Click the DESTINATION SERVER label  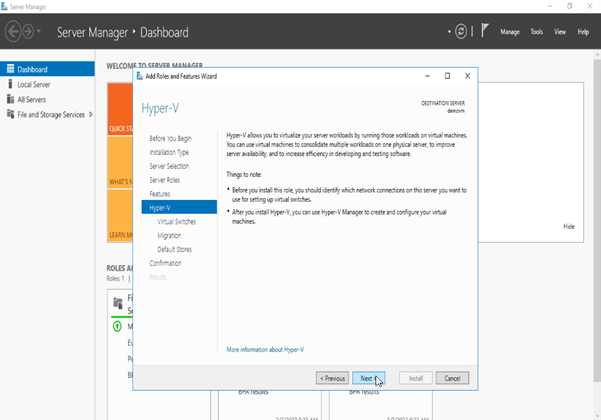pyautogui.click(x=443, y=103)
